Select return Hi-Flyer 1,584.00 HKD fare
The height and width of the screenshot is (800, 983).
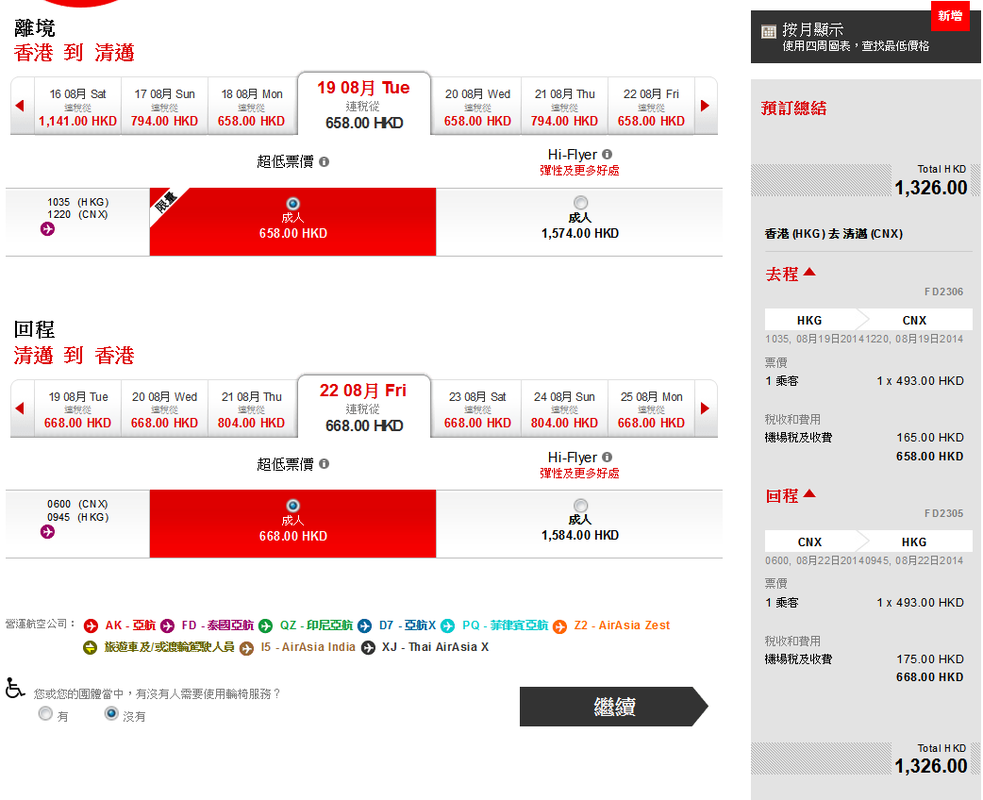(x=580, y=506)
